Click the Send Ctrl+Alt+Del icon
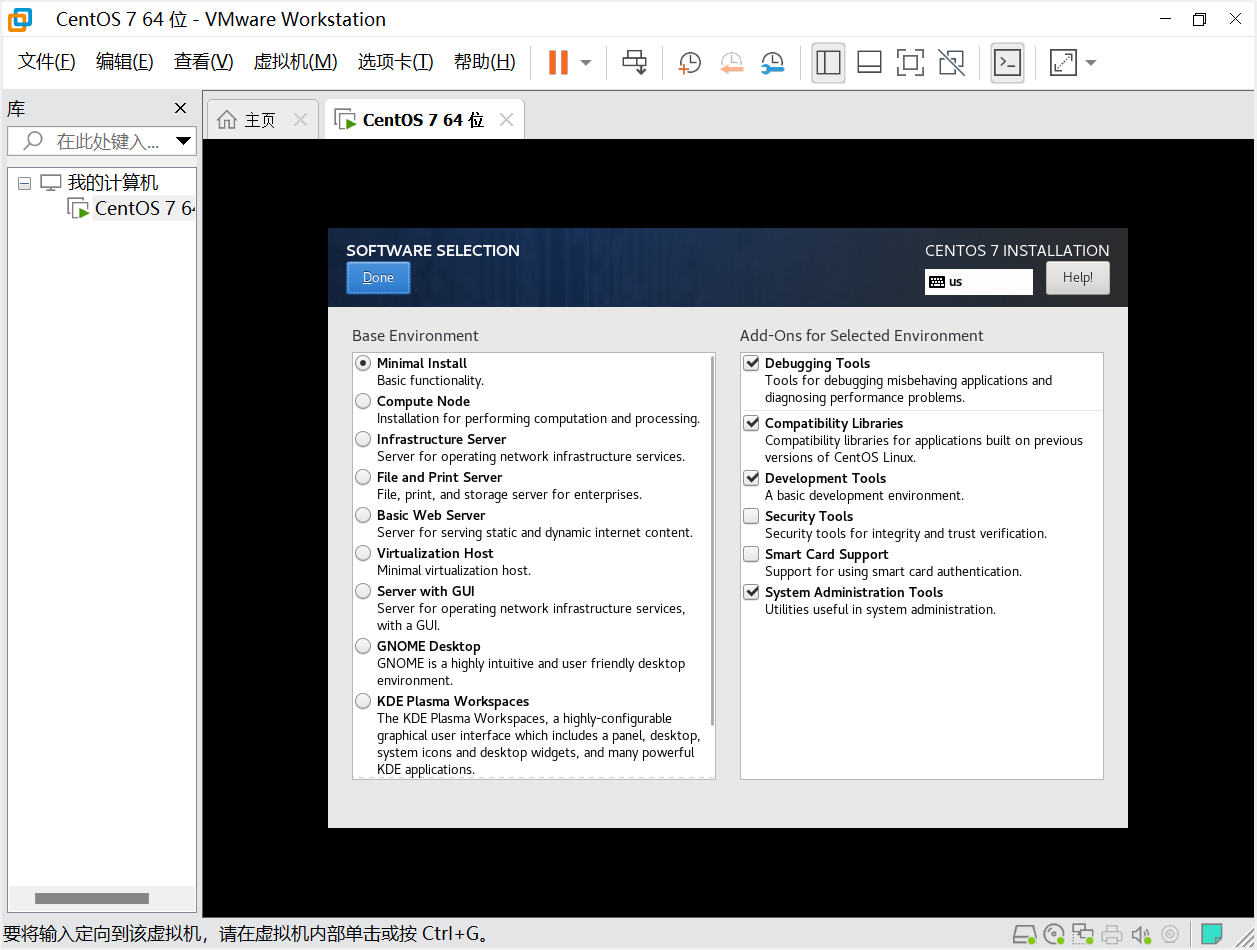Screen dimensions: 1257x950 point(634,62)
